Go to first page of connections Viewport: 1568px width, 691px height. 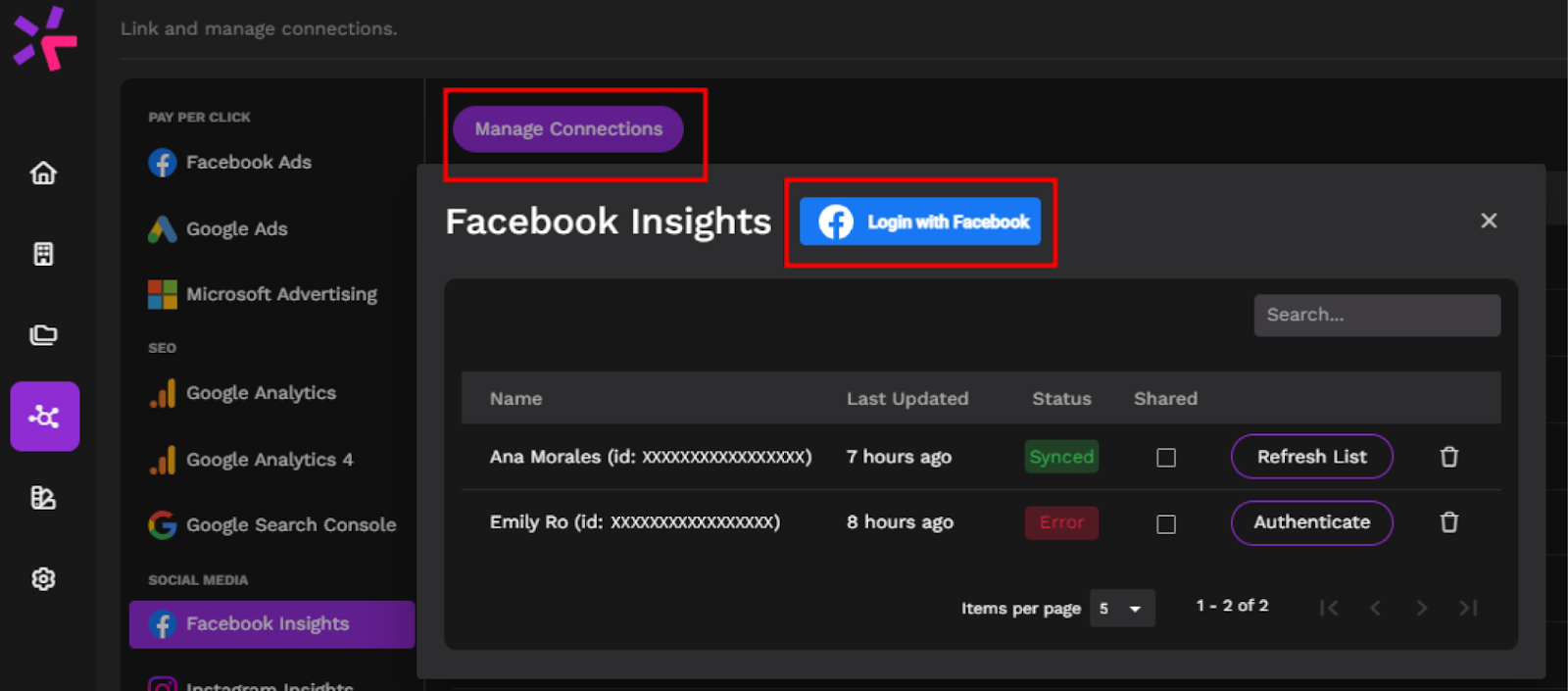[x=1329, y=608]
